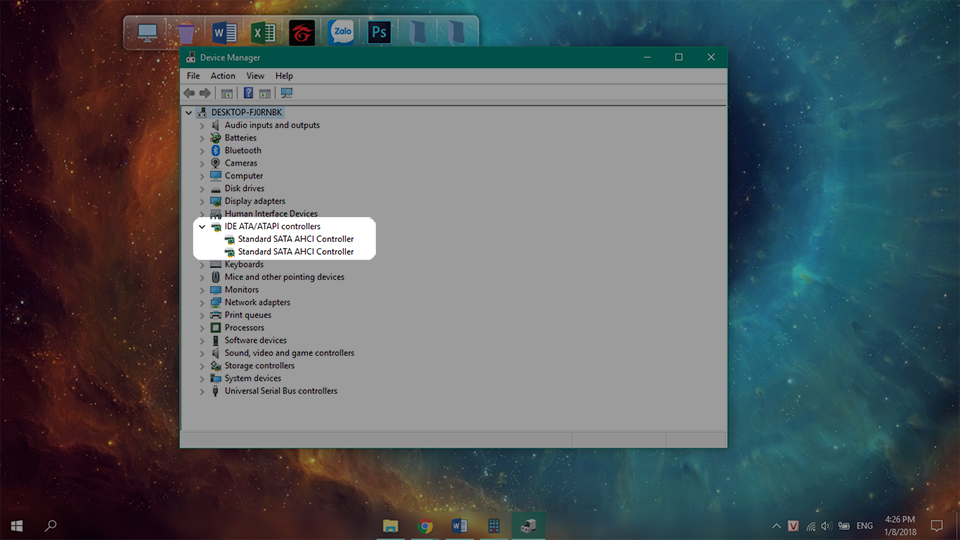Viewport: 960px width, 540px height.
Task: Switch to Word in the taskbar
Action: pyautogui.click(x=459, y=526)
